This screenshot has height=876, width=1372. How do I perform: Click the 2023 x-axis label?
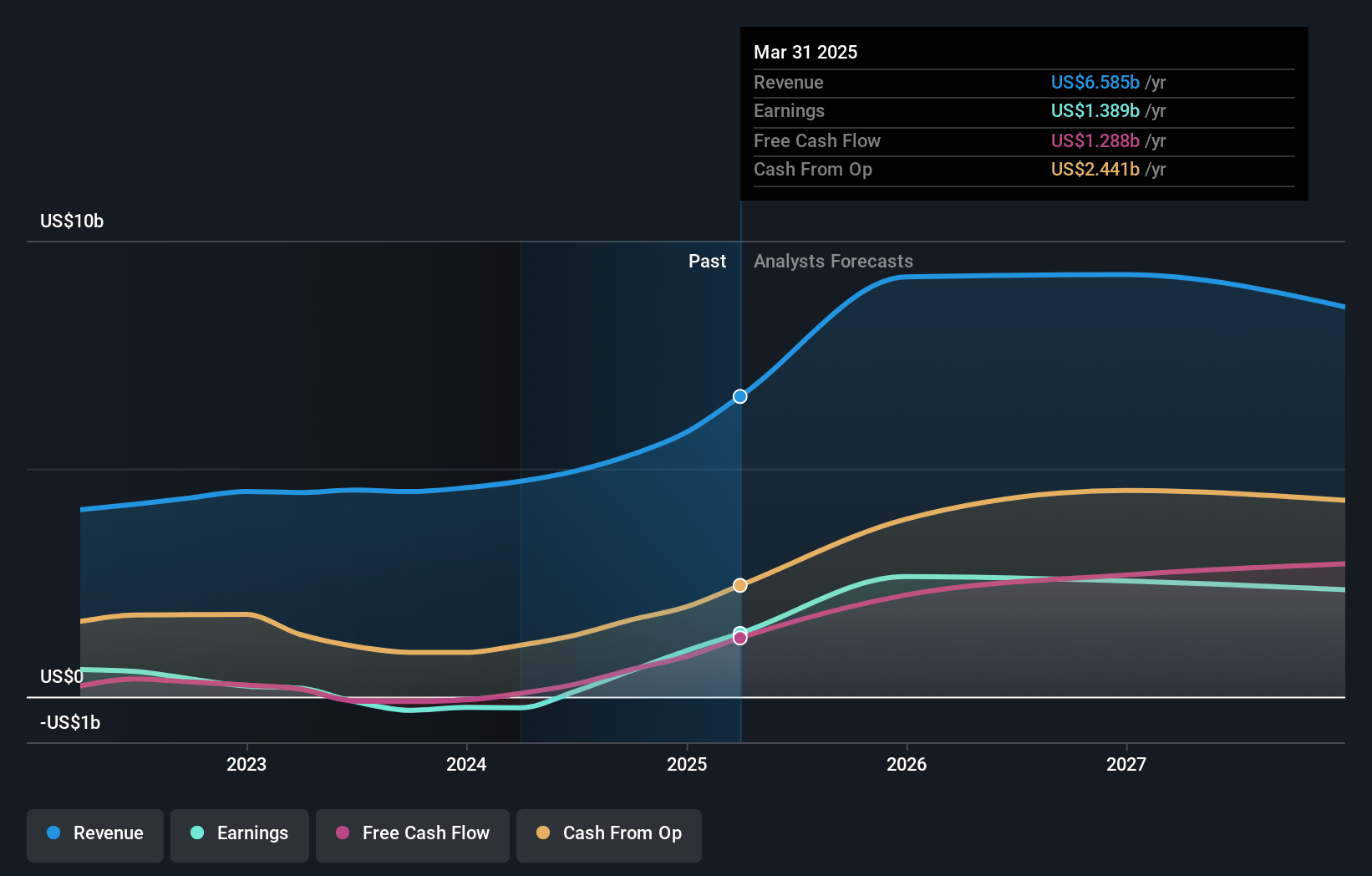(x=246, y=764)
